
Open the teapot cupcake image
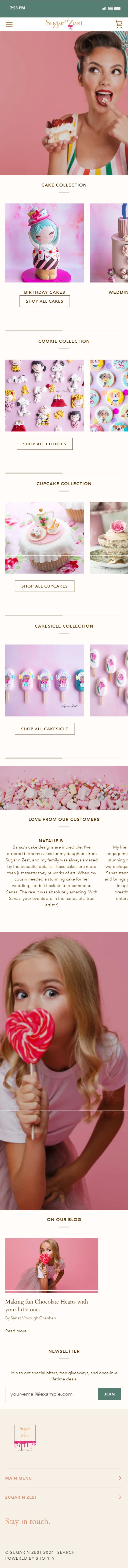(x=45, y=538)
